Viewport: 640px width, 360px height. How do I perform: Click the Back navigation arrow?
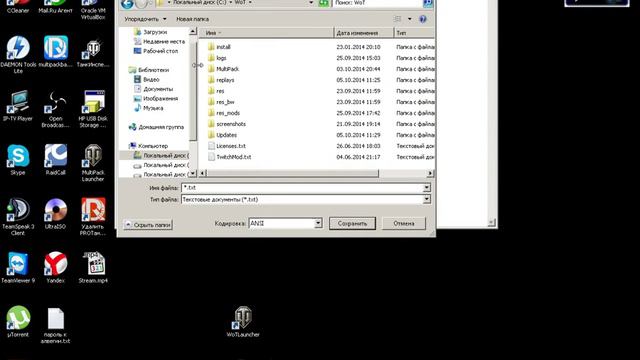tap(127, 4)
